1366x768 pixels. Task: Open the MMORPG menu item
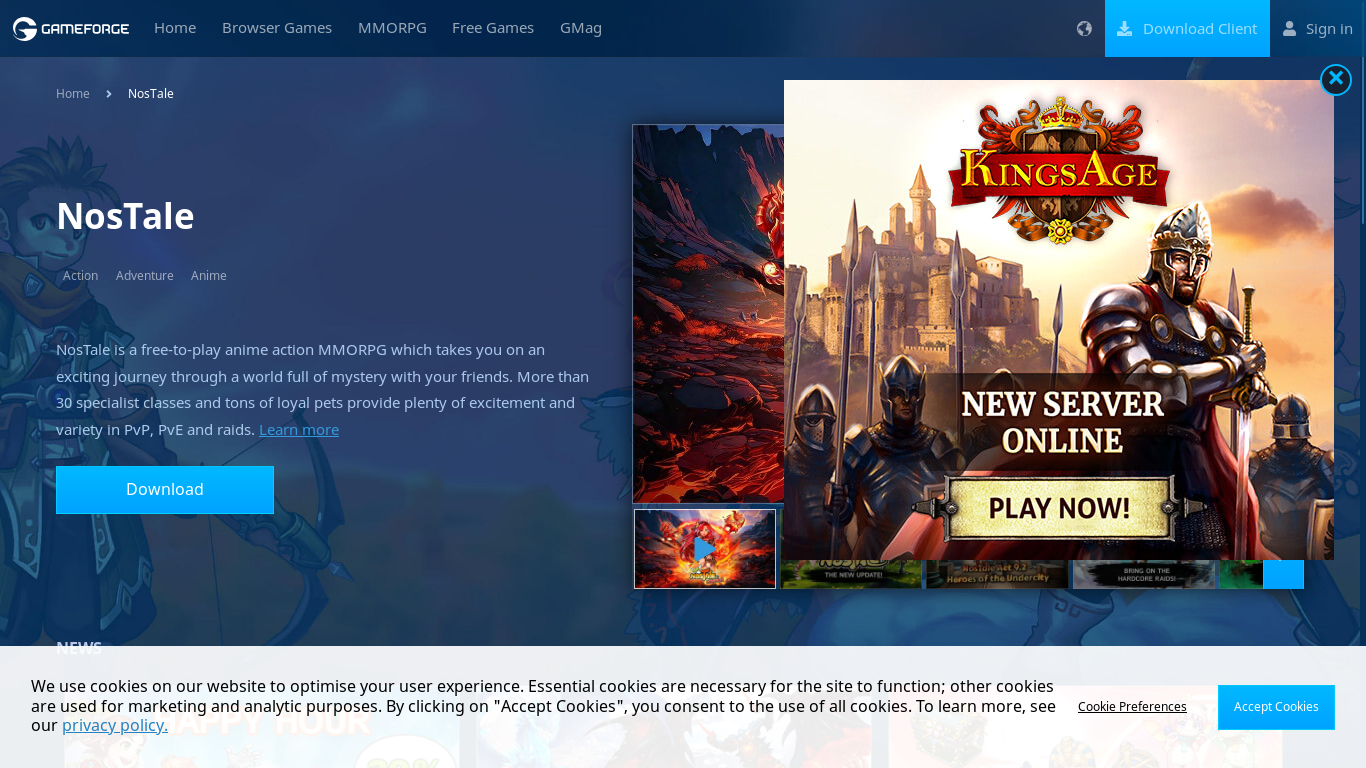[x=392, y=28]
